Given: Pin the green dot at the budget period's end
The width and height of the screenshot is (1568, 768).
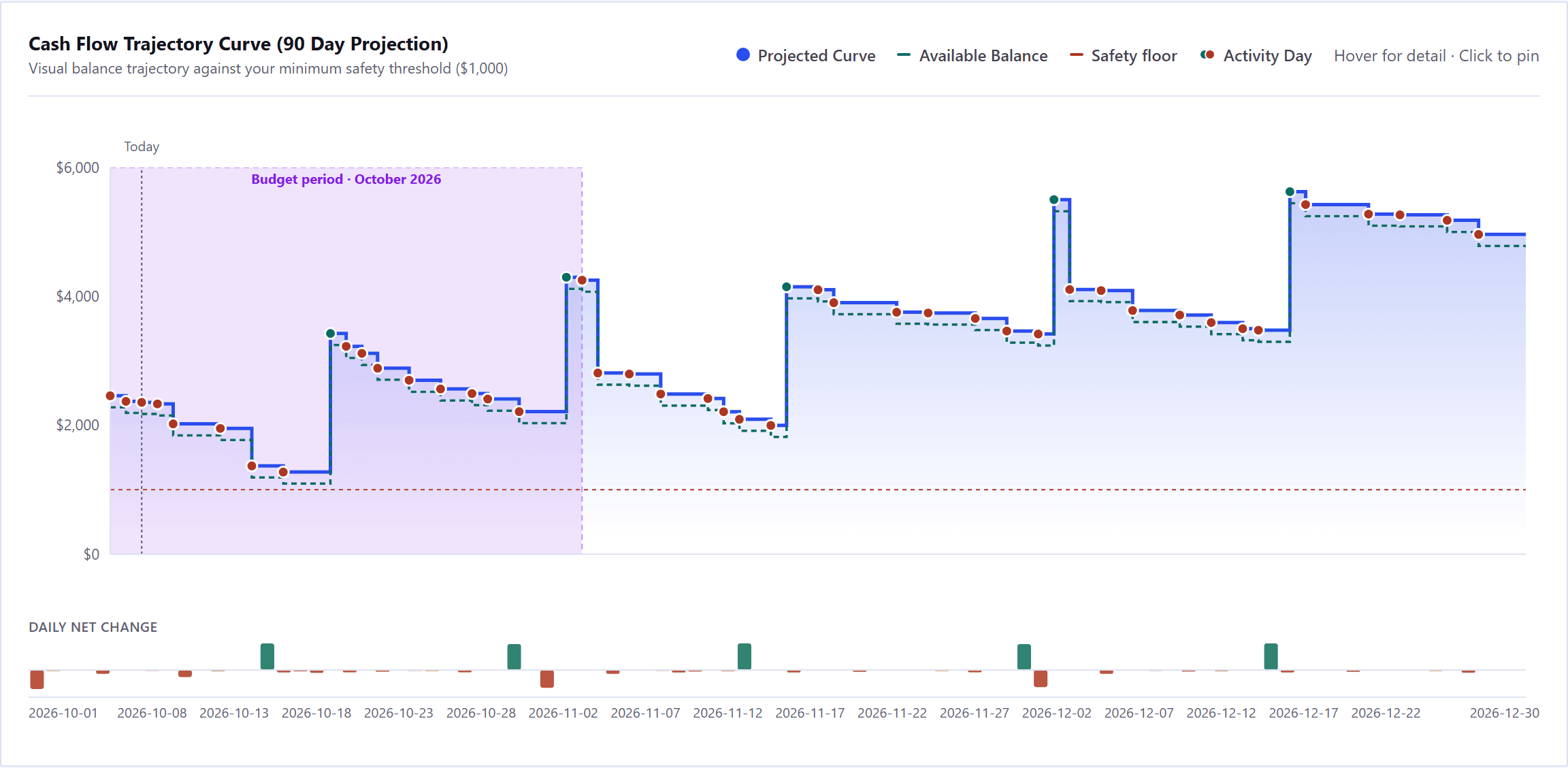Looking at the screenshot, I should coord(566,277).
